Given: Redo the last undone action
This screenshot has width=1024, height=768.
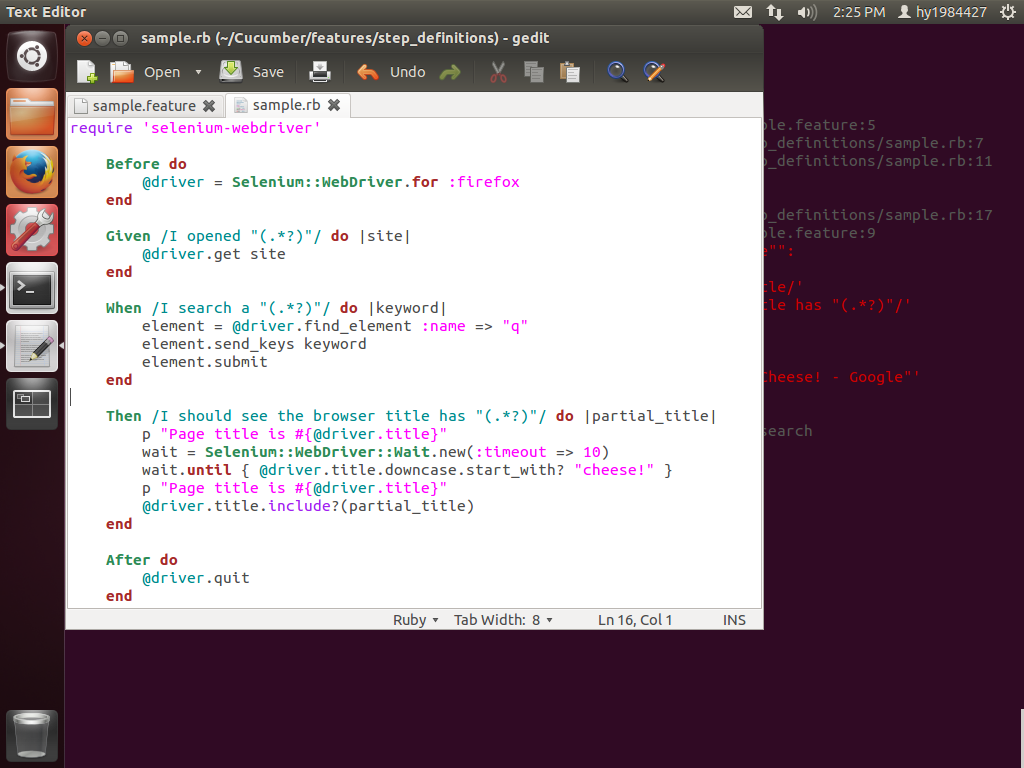Looking at the screenshot, I should [x=450, y=72].
